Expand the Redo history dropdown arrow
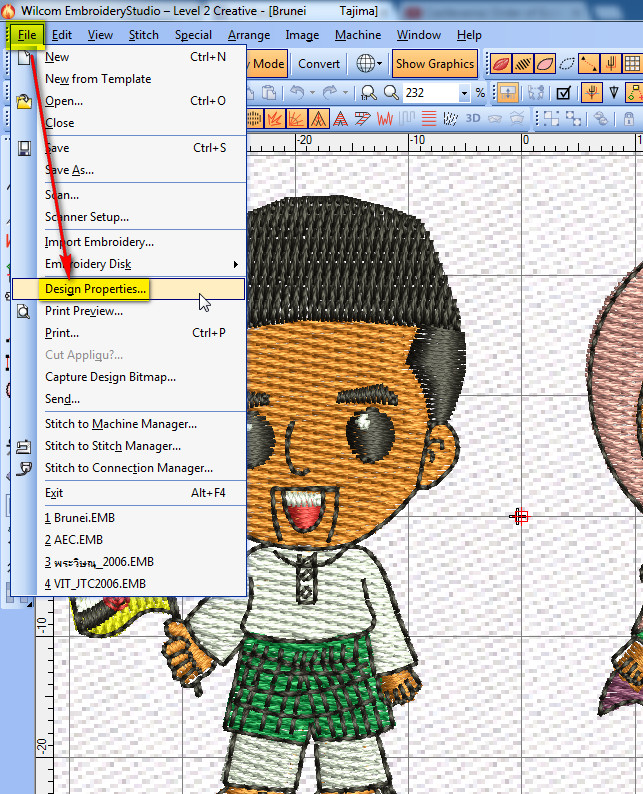 (x=345, y=93)
